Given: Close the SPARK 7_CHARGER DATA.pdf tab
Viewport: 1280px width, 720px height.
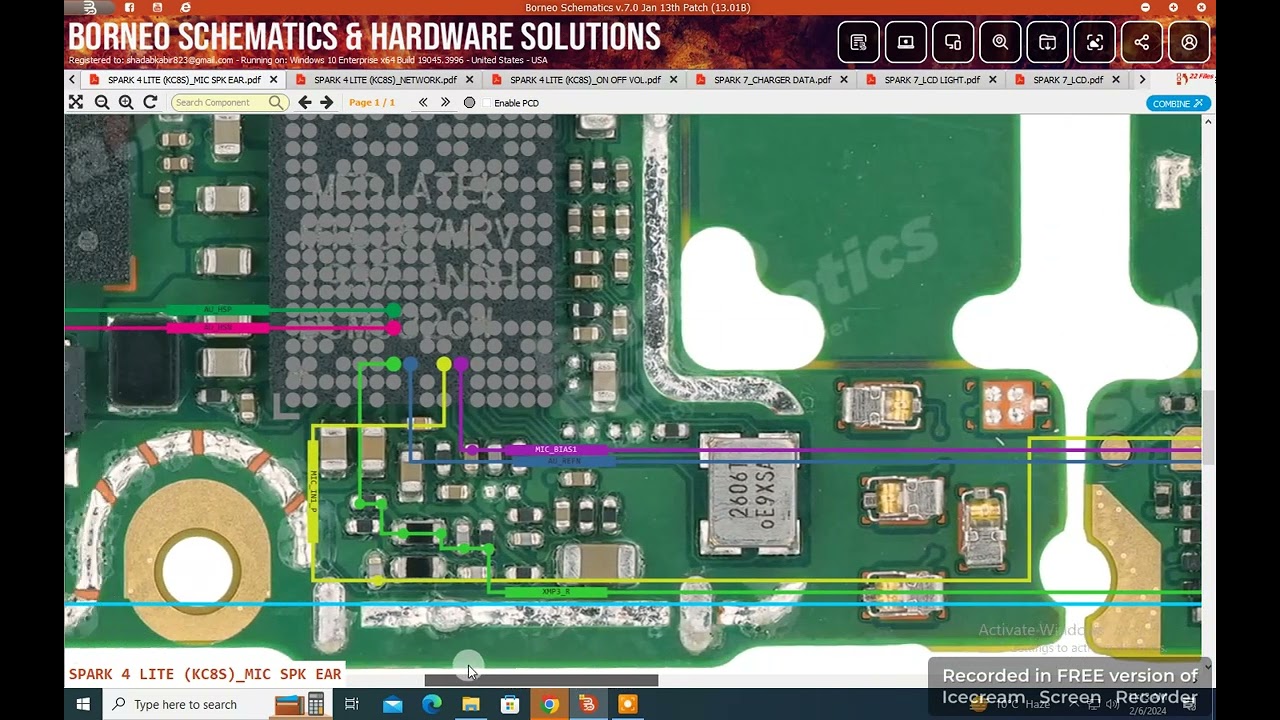Looking at the screenshot, I should click(x=844, y=80).
